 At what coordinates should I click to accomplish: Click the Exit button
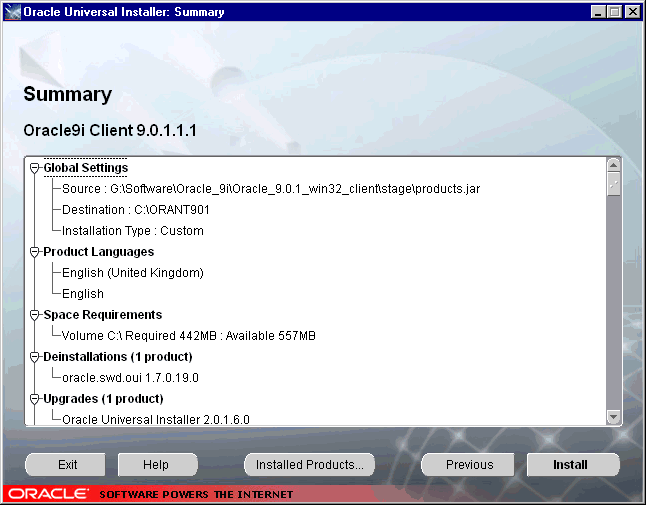tap(66, 465)
